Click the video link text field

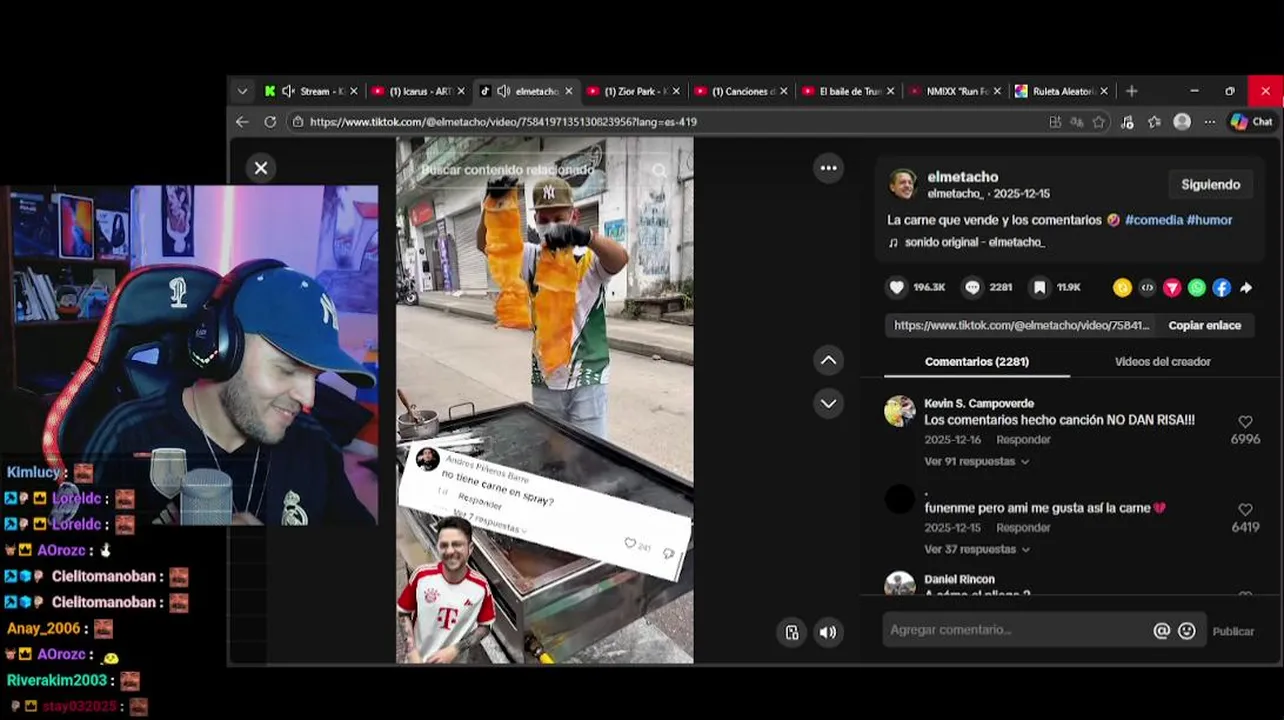(x=1021, y=326)
